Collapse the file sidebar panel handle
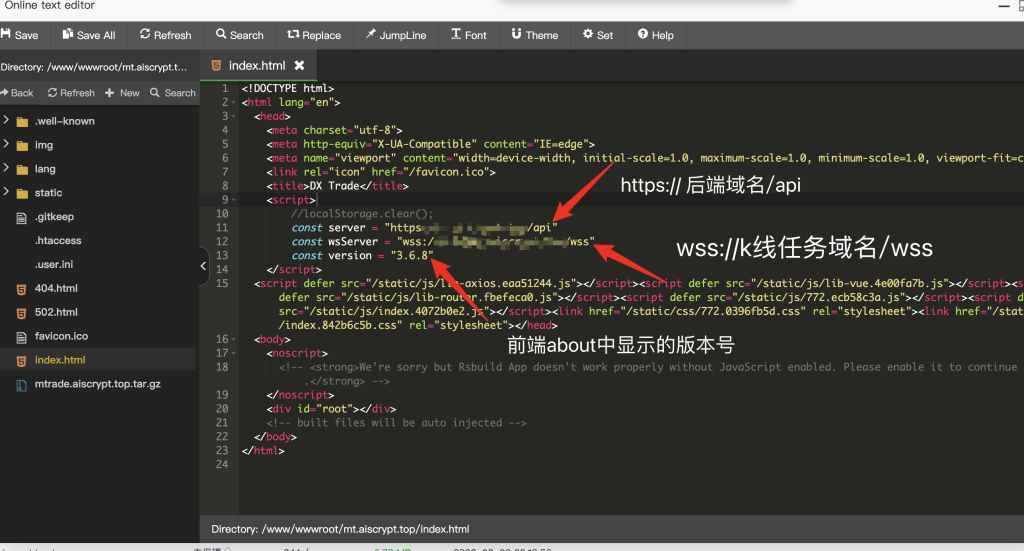Screen dimensions: 1024x551 204,266
